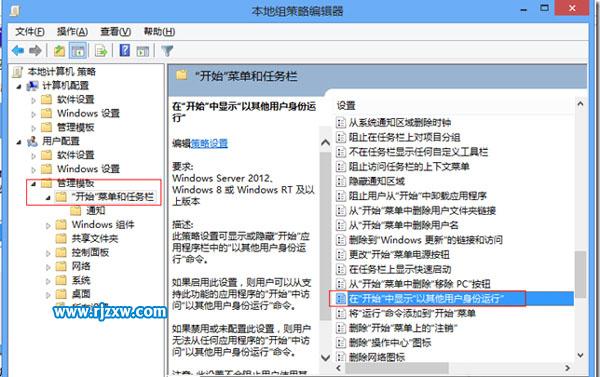Select policy 阻止在任务栏上对项目分组

404,137
